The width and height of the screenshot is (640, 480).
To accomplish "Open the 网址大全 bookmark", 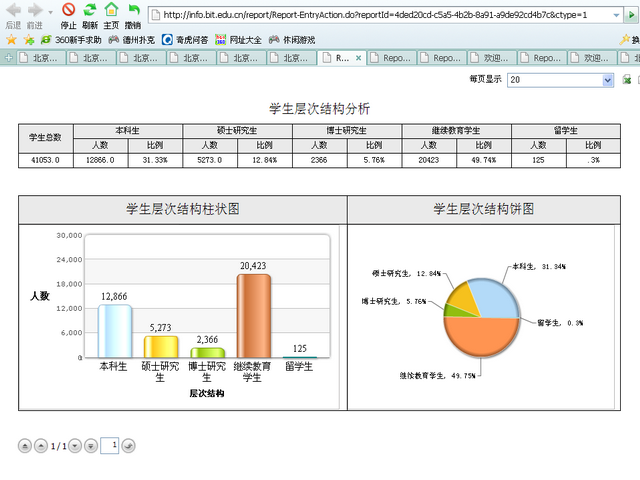I will coord(239,39).
